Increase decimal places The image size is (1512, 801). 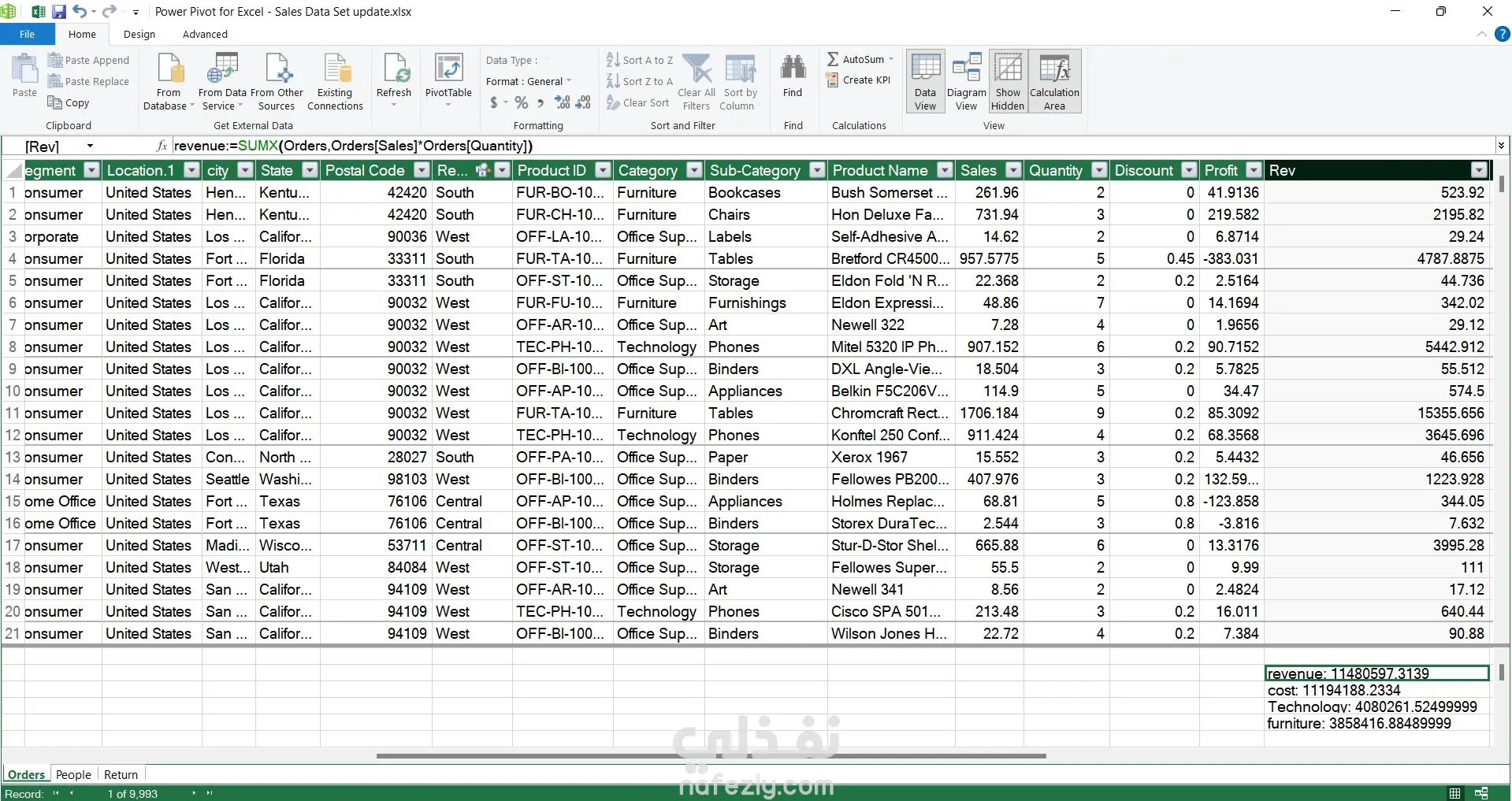click(562, 102)
